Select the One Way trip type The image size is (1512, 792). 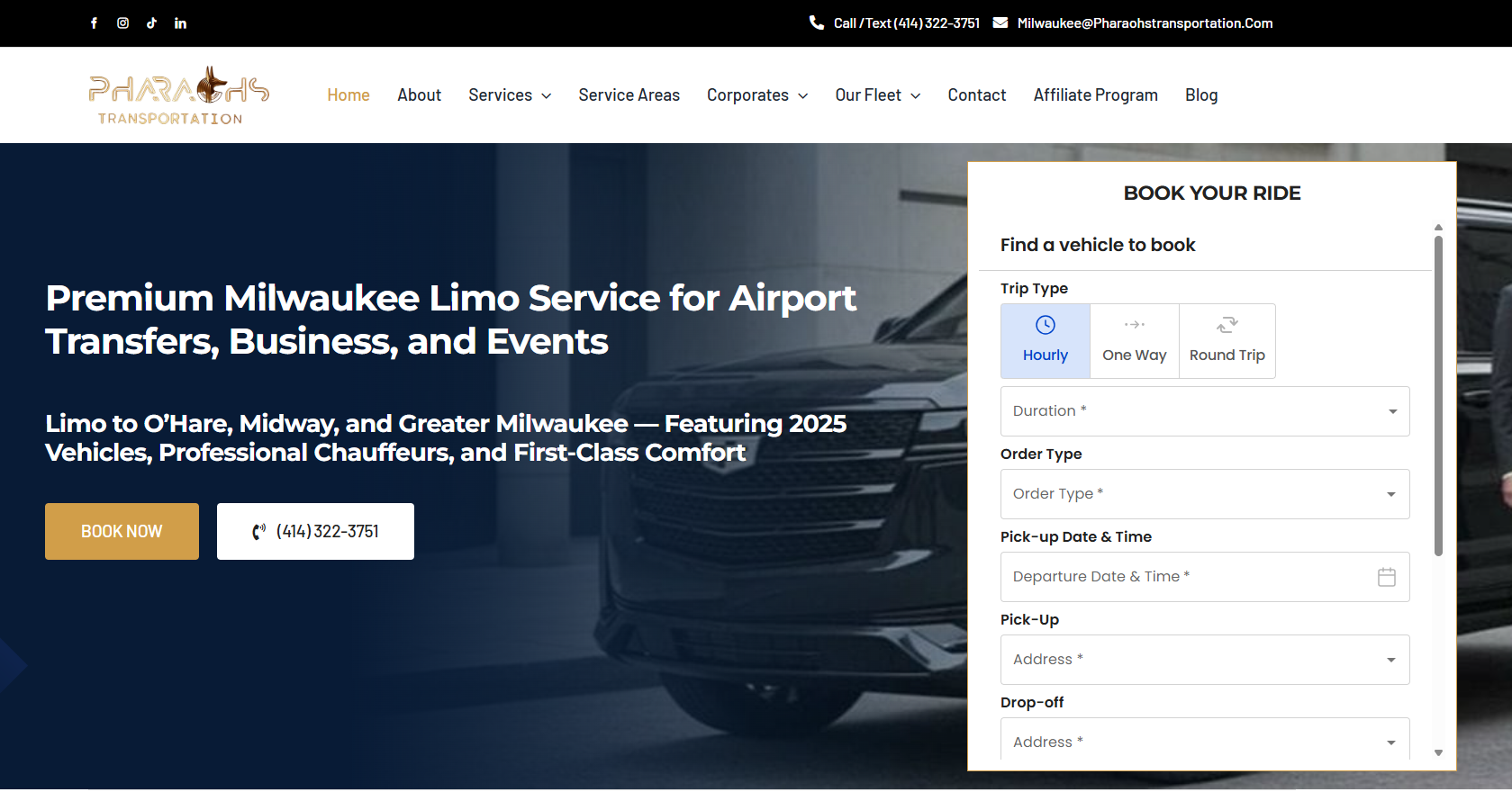click(x=1134, y=341)
